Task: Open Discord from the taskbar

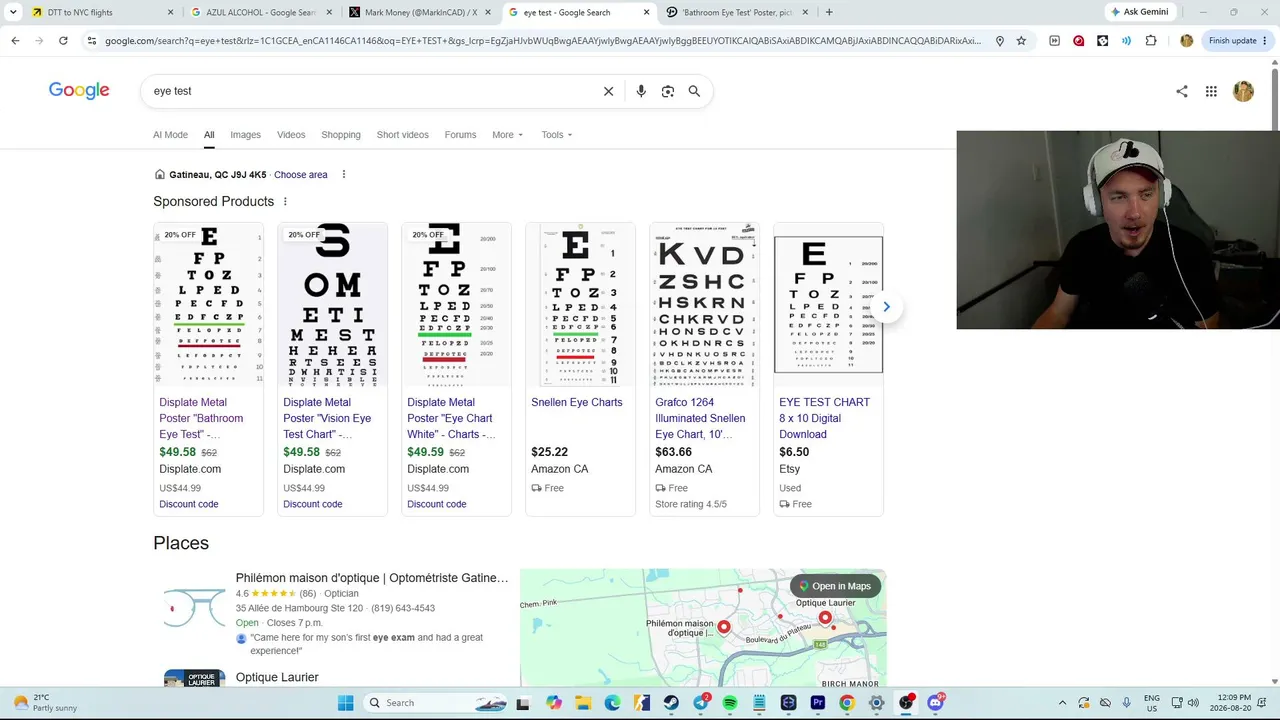Action: pyautogui.click(x=936, y=703)
